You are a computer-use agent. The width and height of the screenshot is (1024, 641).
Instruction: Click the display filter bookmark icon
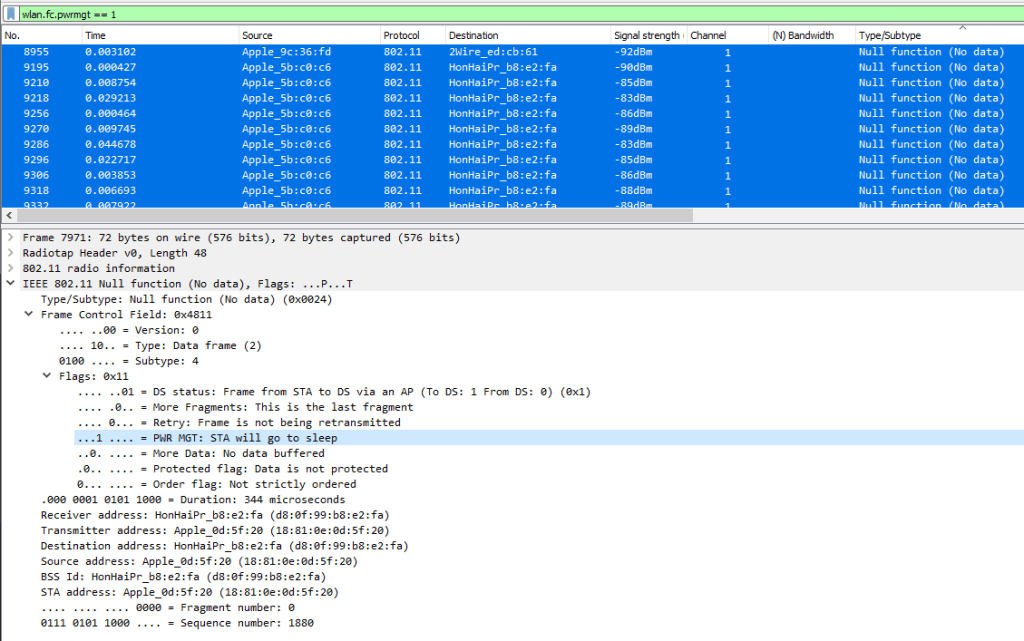coord(10,15)
